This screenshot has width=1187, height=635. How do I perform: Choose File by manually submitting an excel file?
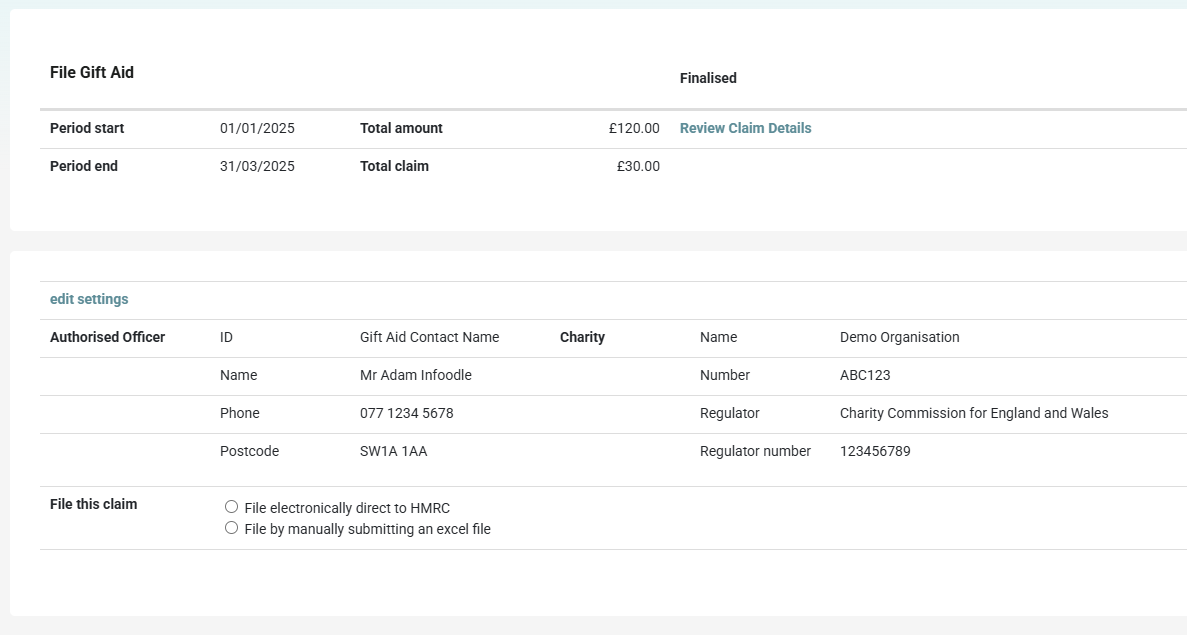point(232,528)
